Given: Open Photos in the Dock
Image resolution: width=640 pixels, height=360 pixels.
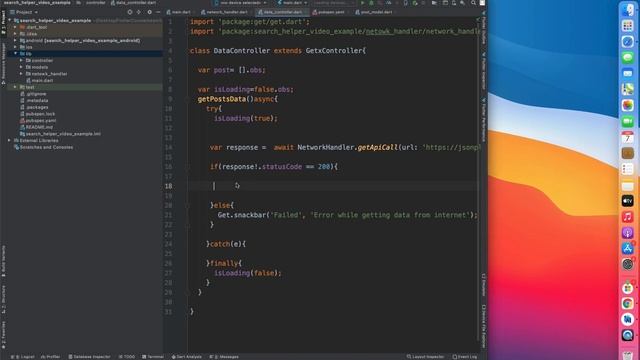Looking at the screenshot, I should point(628,105).
